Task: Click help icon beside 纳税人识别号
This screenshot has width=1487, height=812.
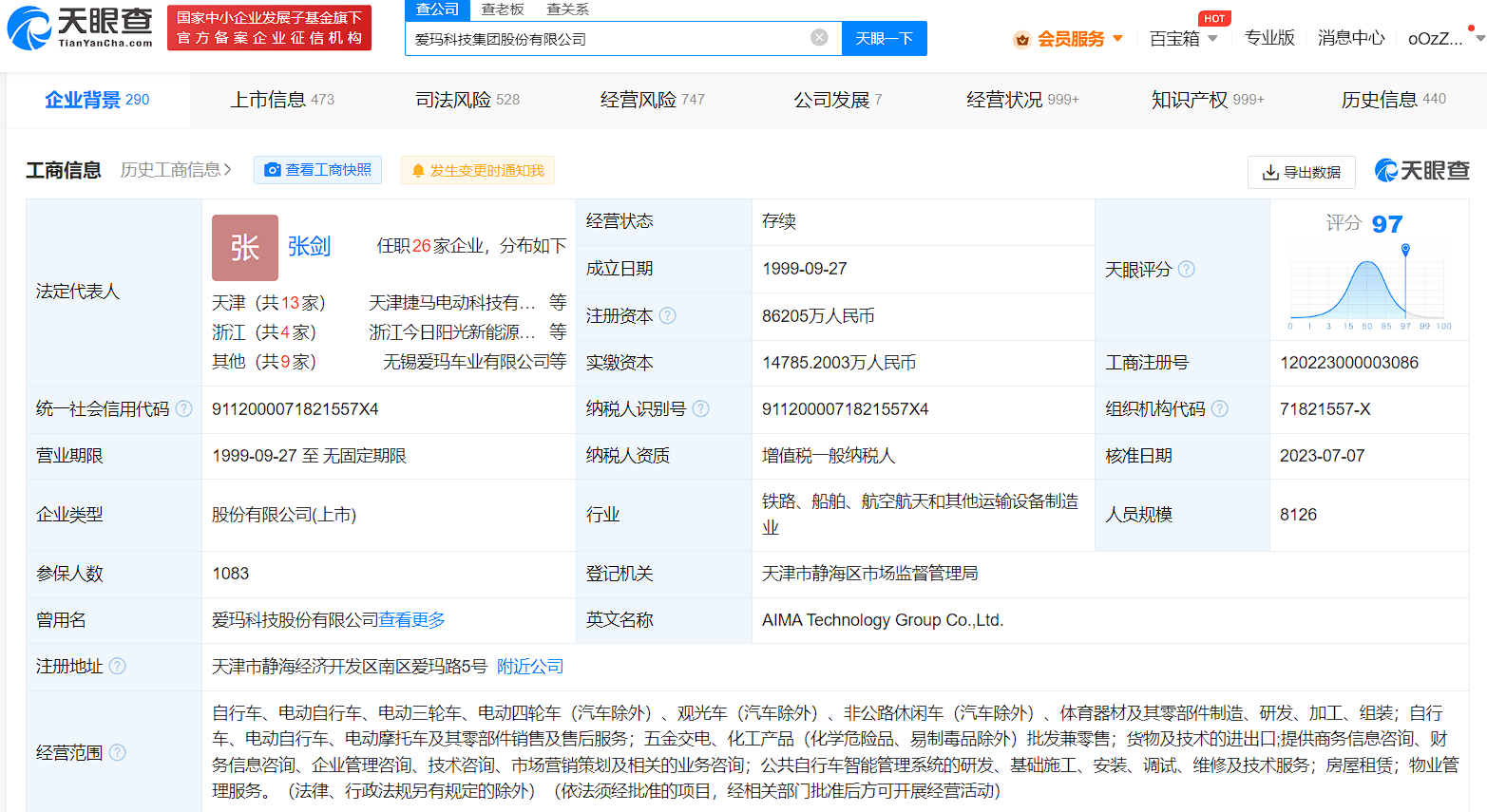Action: click(701, 409)
